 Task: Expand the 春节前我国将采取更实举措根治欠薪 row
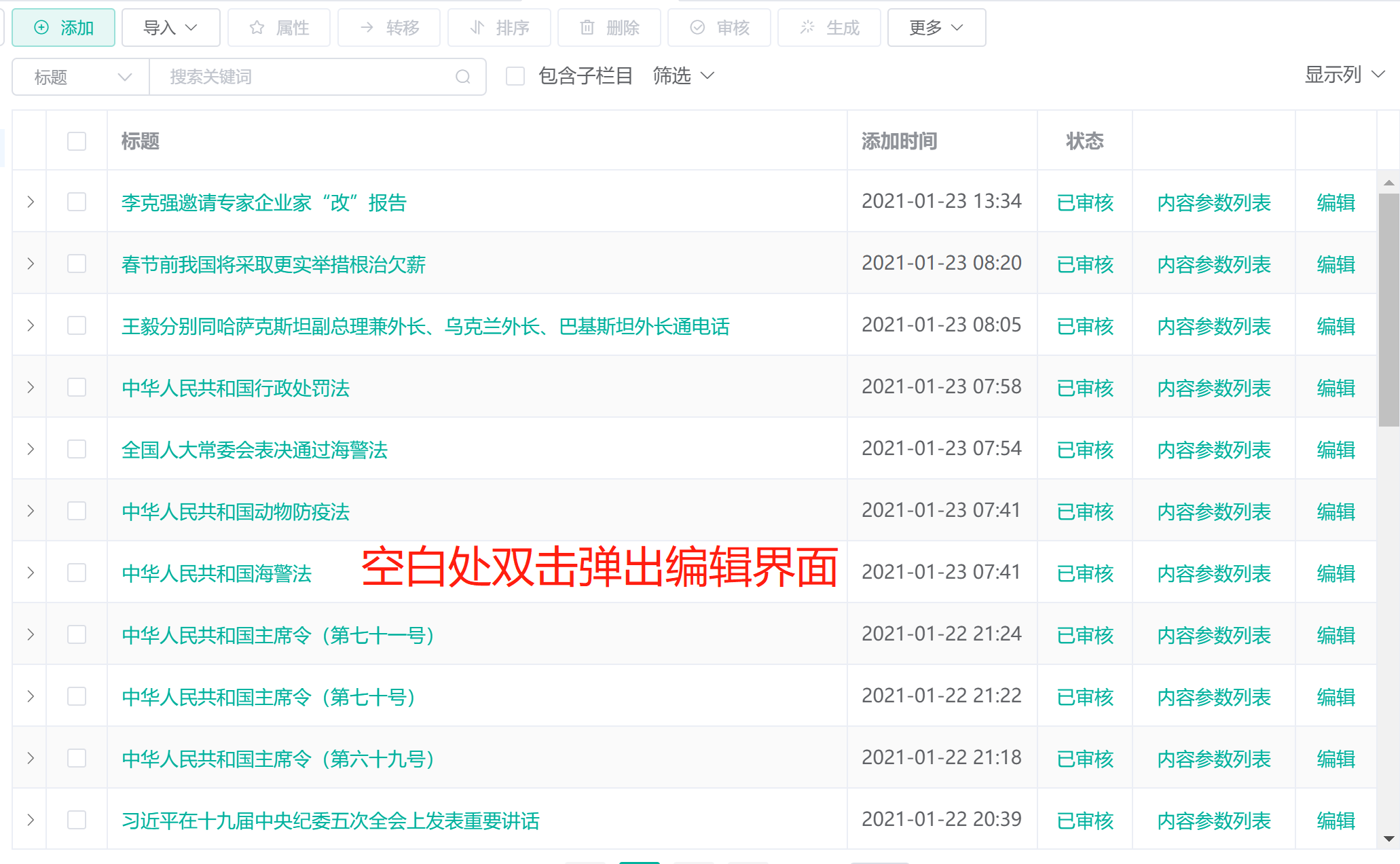(x=31, y=264)
